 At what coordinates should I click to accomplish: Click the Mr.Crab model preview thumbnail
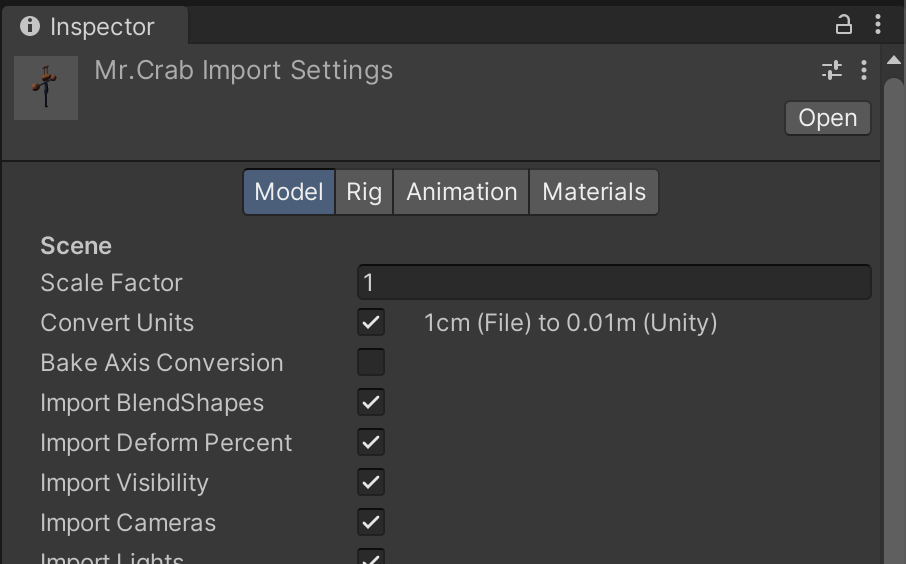pos(46,88)
